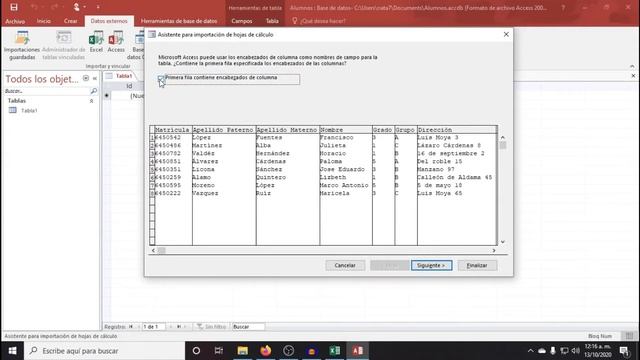Click the Buscar box in the record navigator
640x360 pixels.
248,327
